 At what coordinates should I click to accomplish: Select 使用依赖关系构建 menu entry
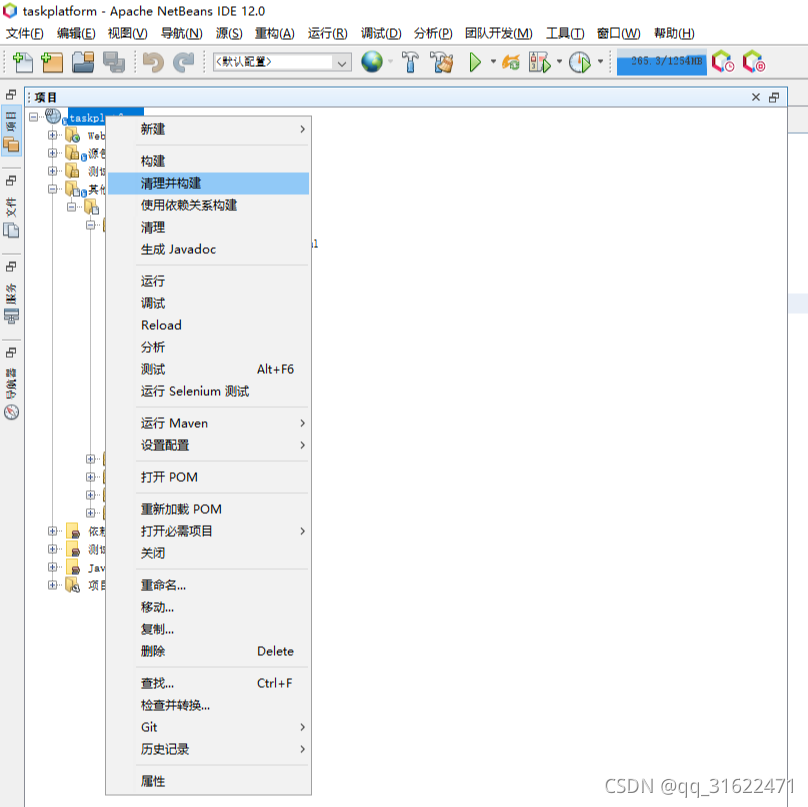208,205
